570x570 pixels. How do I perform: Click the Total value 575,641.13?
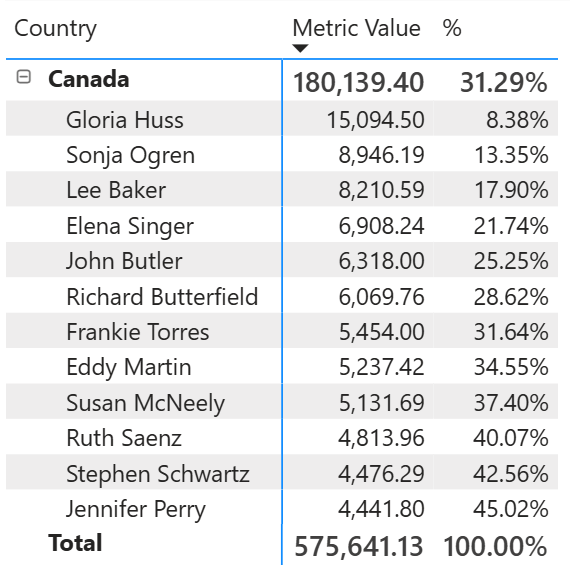coord(359,546)
